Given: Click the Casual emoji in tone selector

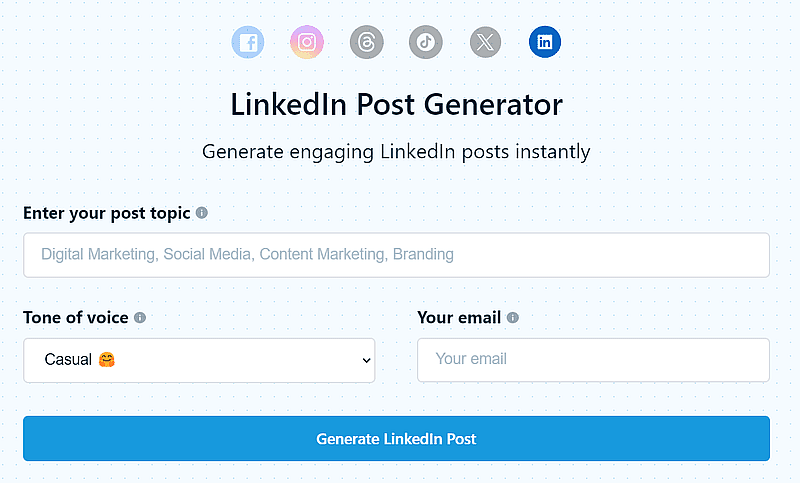Looking at the screenshot, I should (x=107, y=360).
